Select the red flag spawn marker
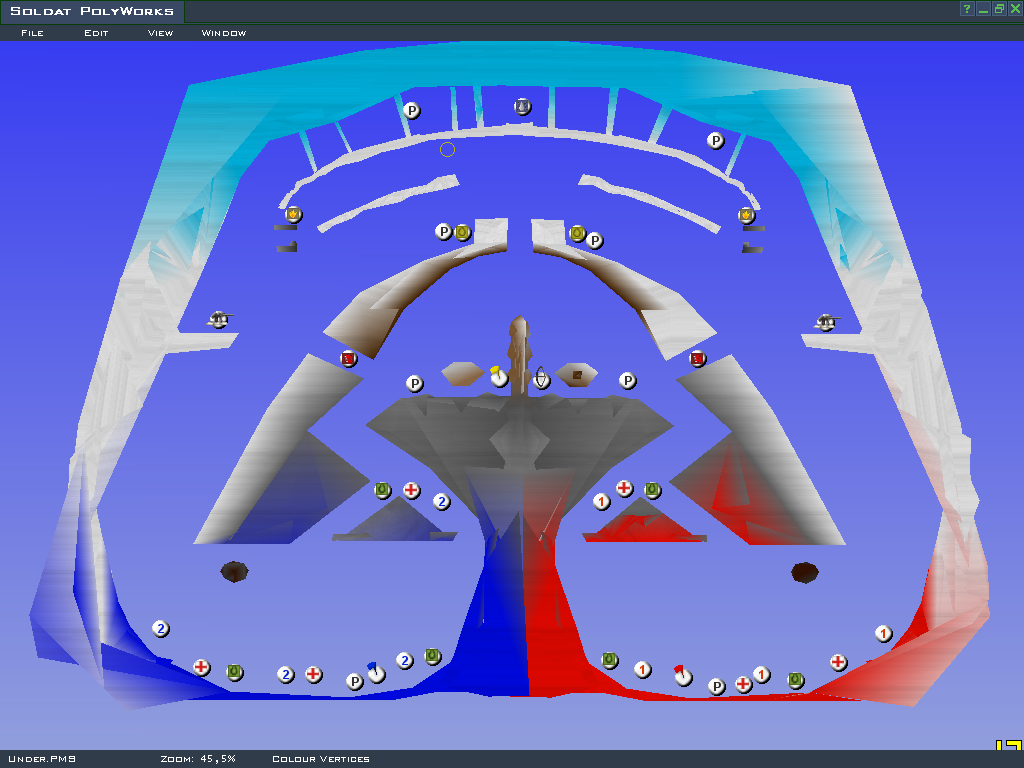Screen dimensions: 1024x768 (682, 675)
